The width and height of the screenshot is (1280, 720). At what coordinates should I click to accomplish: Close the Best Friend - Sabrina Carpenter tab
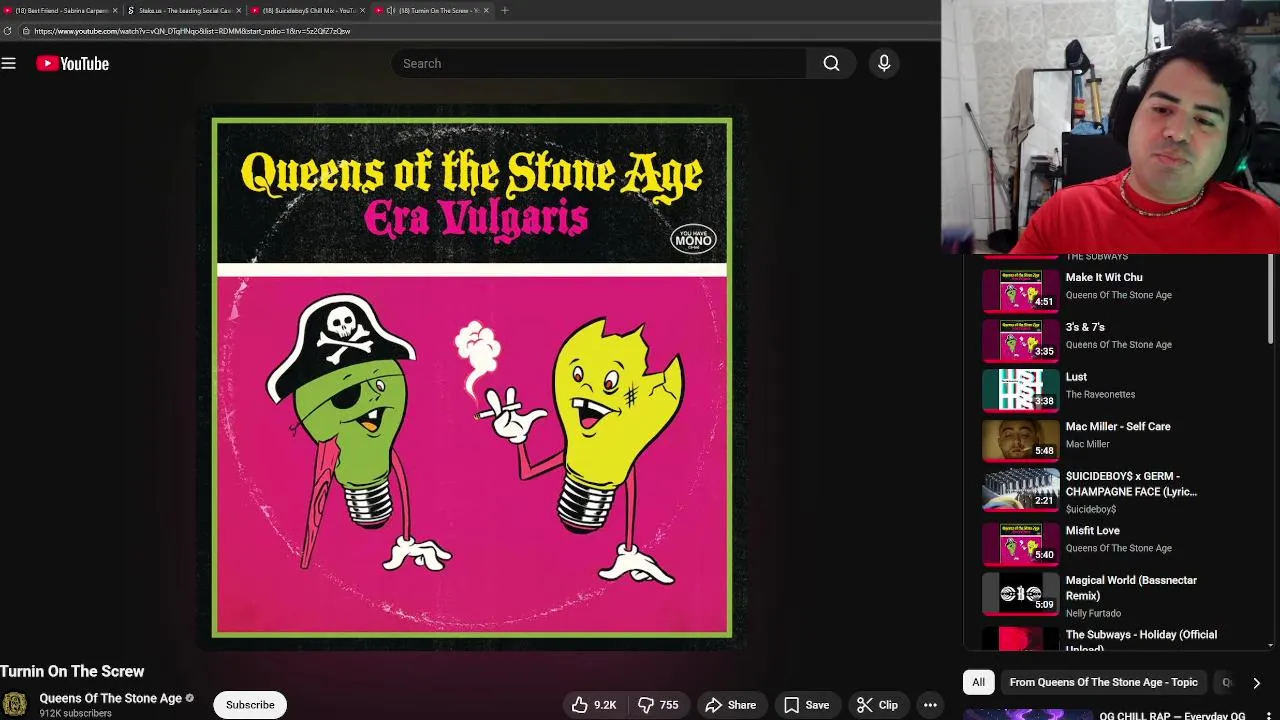click(x=115, y=10)
